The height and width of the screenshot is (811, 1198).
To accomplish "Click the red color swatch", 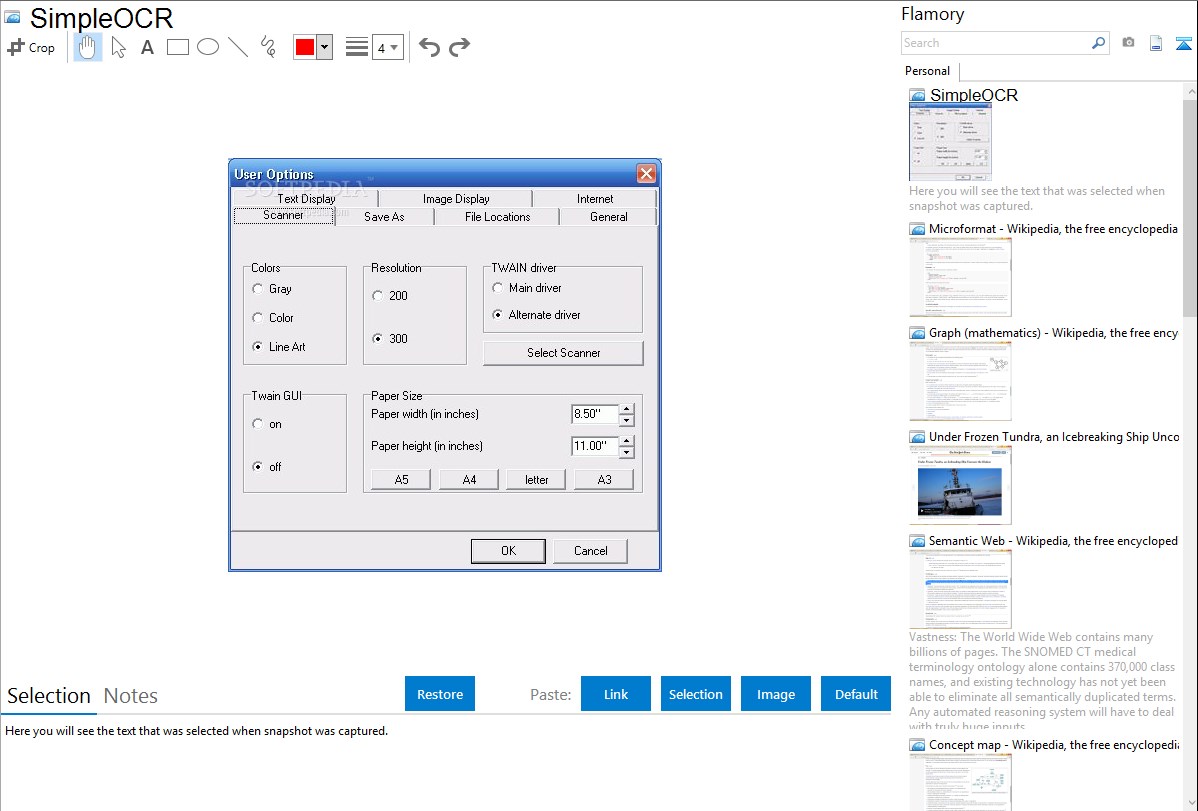I will coord(305,47).
